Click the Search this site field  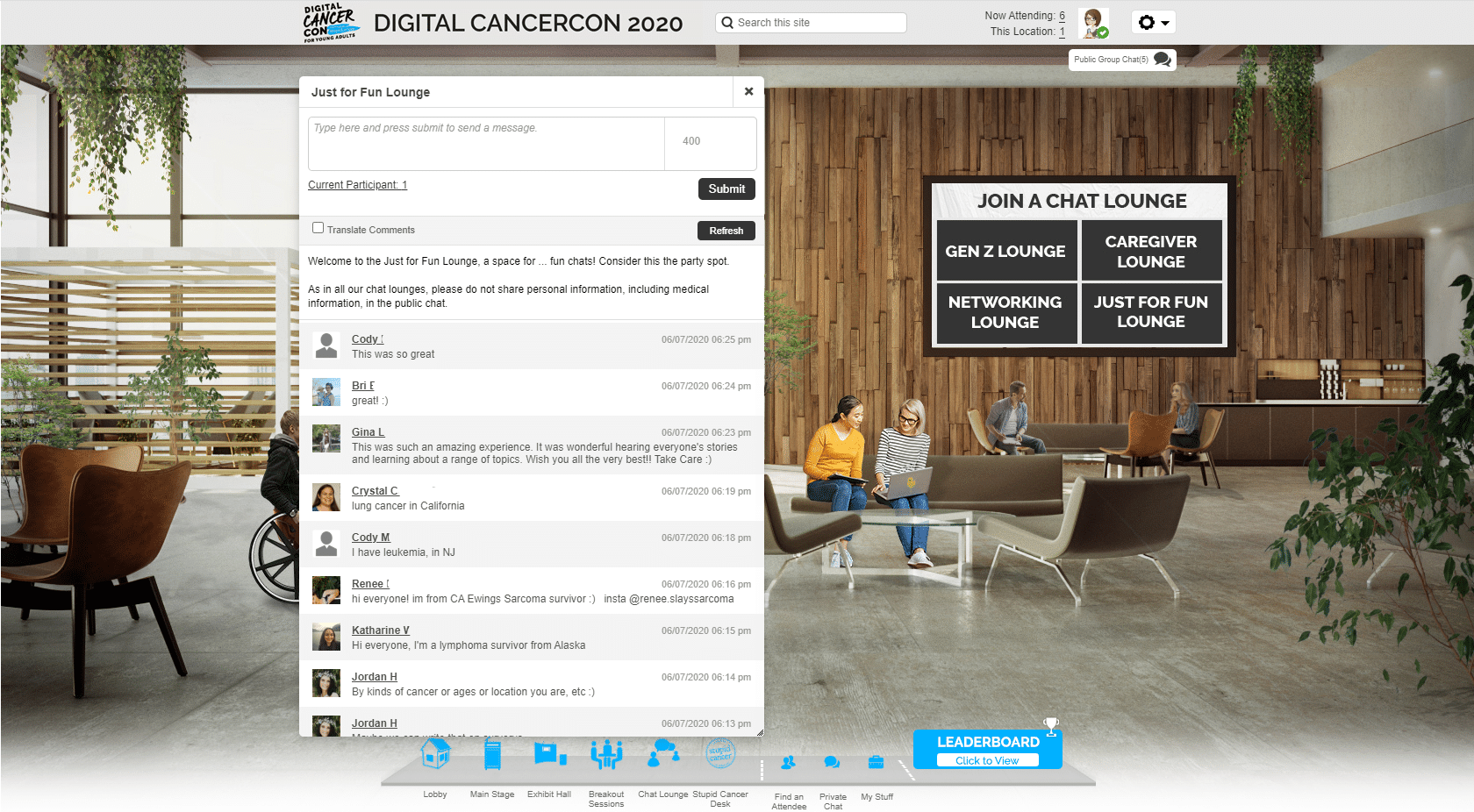[x=812, y=23]
